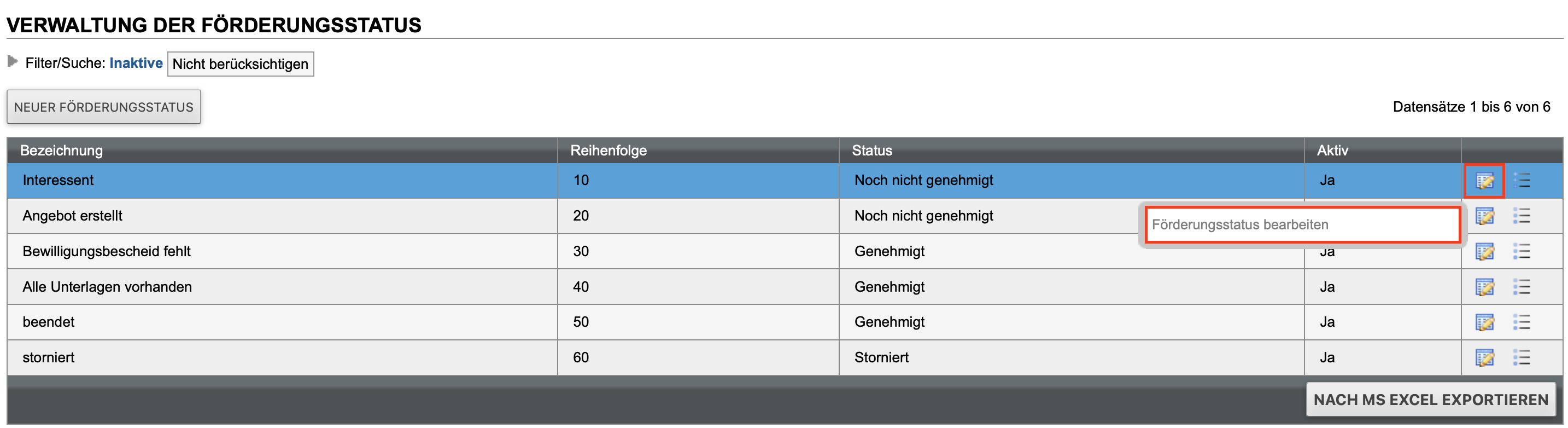Edit the storniert status entry
The image size is (1568, 428).
[x=1484, y=357]
